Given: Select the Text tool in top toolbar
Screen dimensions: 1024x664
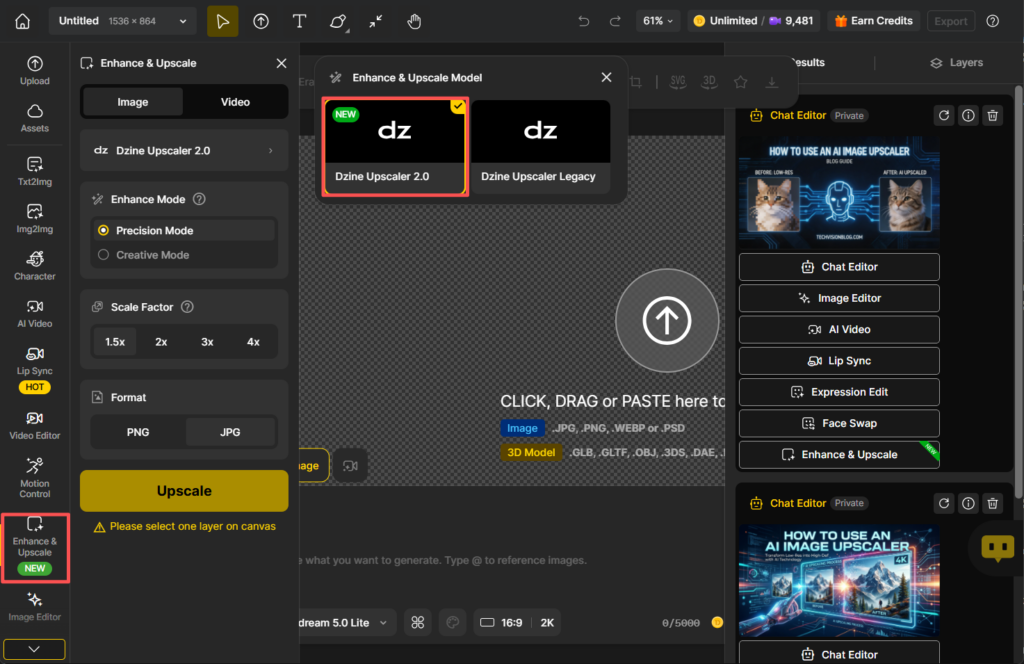Looking at the screenshot, I should (x=299, y=21).
